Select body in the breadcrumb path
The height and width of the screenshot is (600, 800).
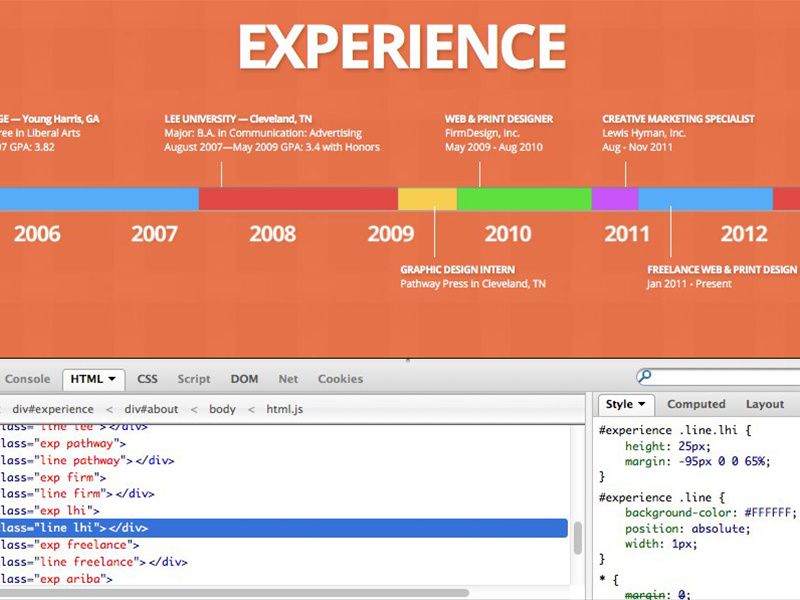point(222,409)
